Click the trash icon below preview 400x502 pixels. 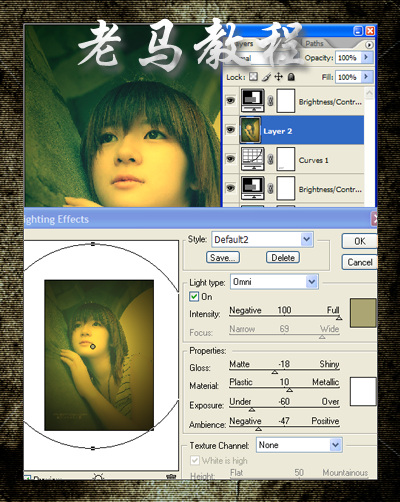click(x=171, y=477)
